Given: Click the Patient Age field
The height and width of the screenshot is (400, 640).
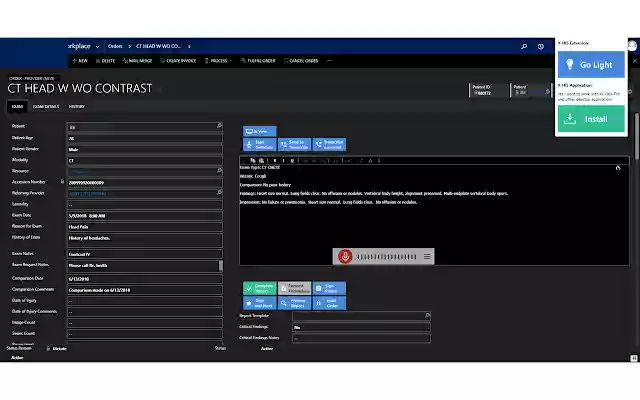Looking at the screenshot, I should coord(144,138).
